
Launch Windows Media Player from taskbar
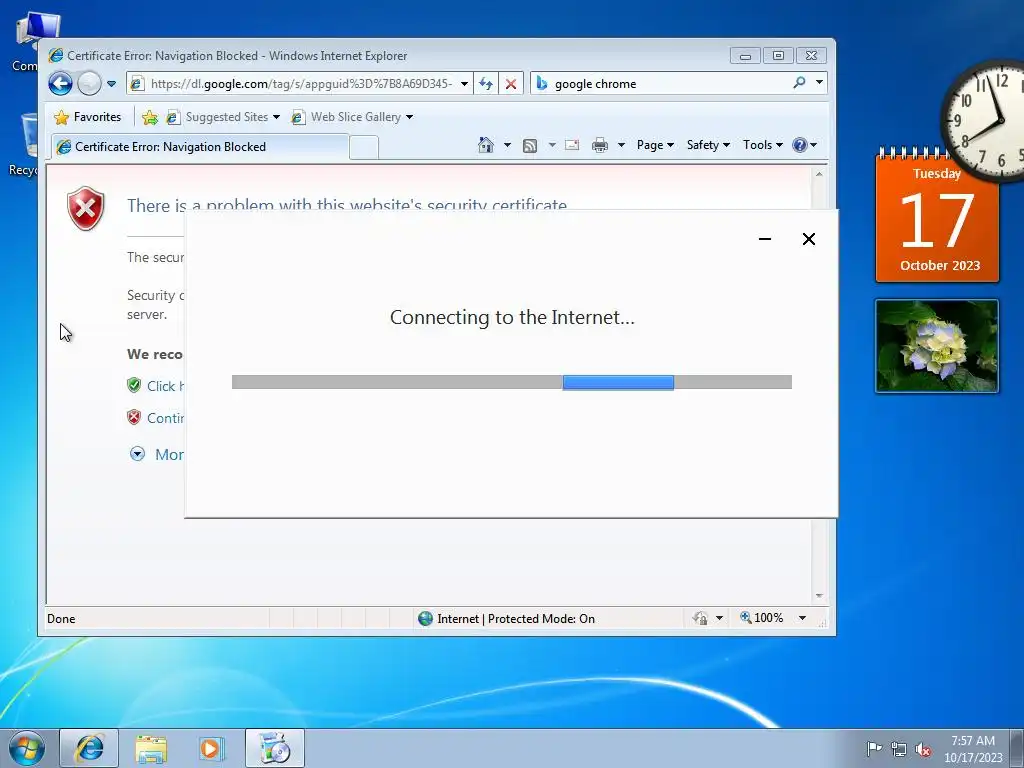212,748
